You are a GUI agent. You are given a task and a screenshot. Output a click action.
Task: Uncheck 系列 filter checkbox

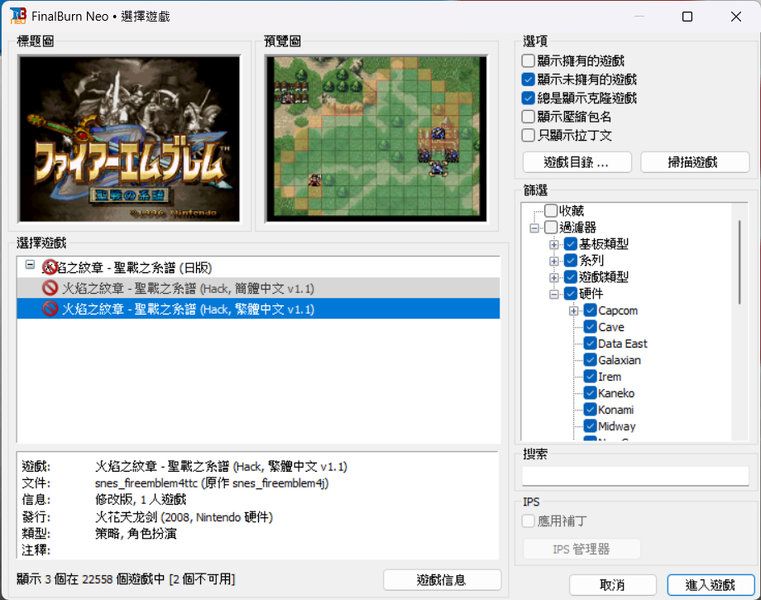[571, 260]
